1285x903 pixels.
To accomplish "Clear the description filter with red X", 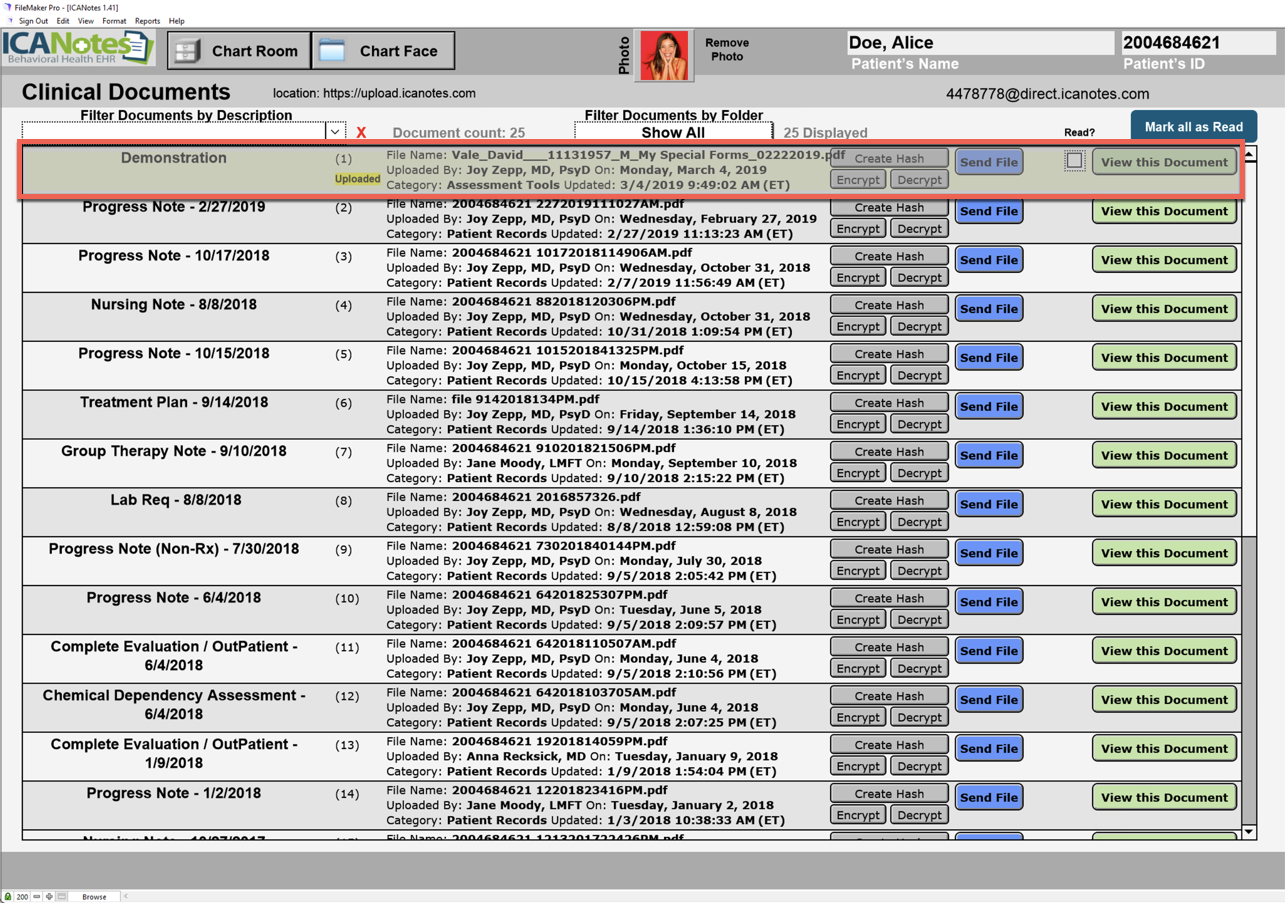I will [x=361, y=132].
